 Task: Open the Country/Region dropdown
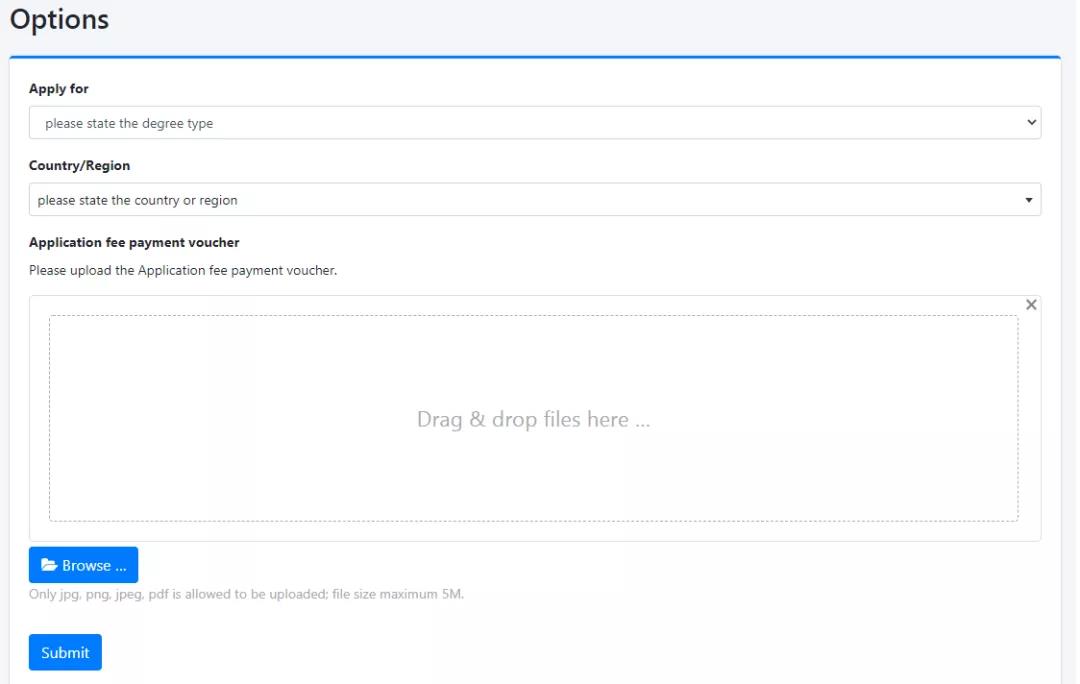[534, 200]
